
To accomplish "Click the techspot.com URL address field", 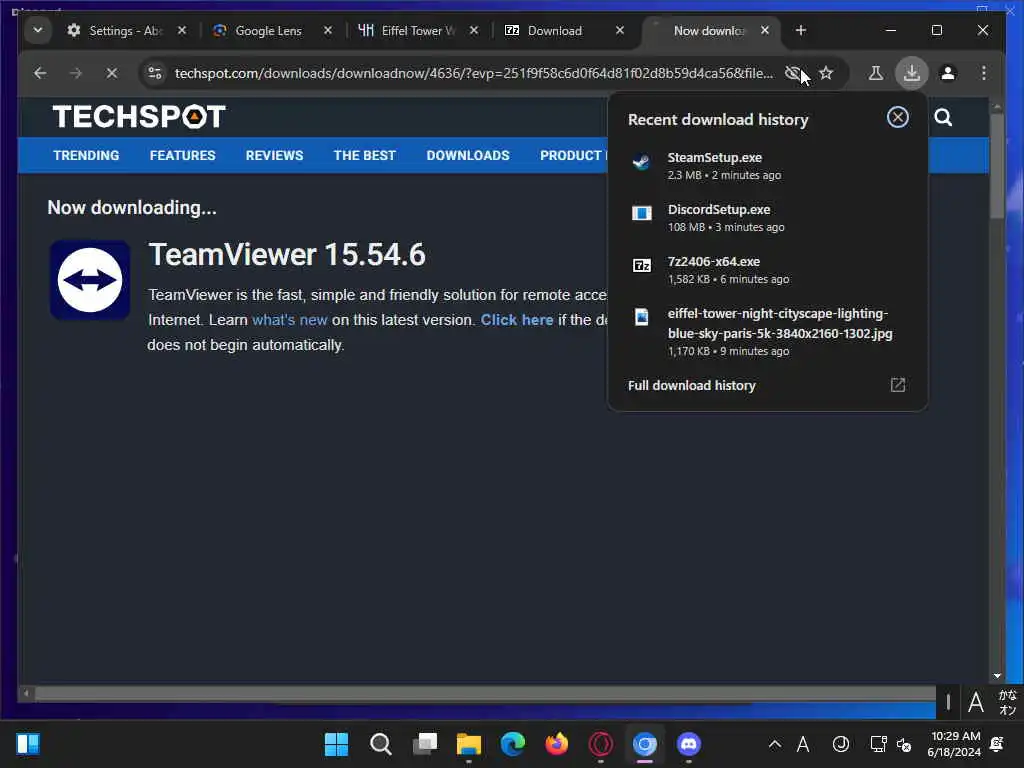I will [473, 73].
